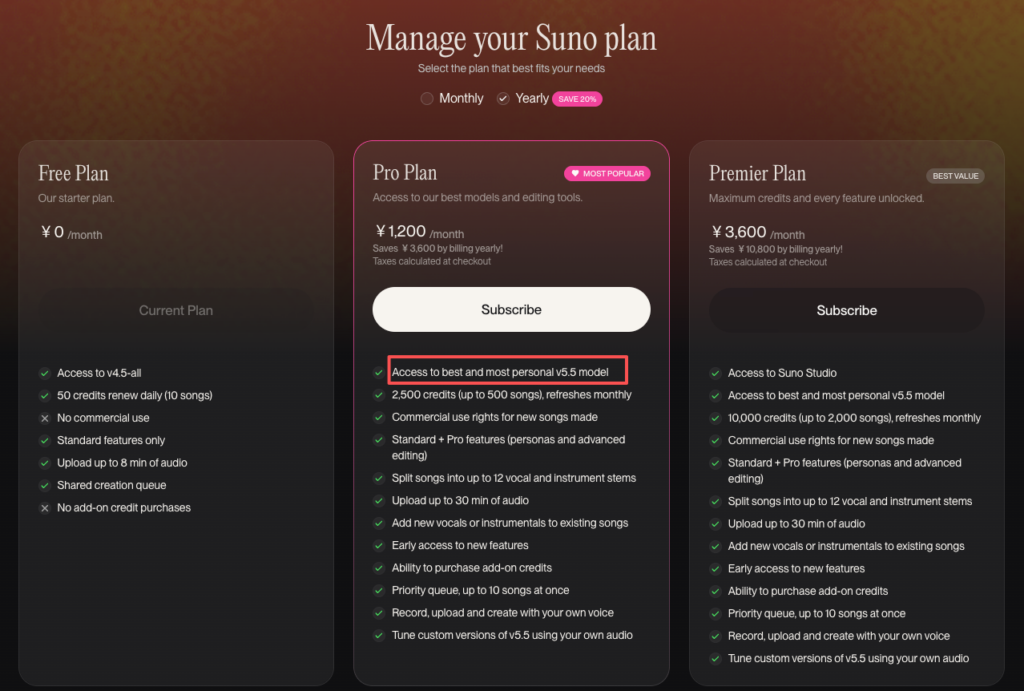Click the heart icon on MOST POPULAR badge
The width and height of the screenshot is (1024, 691).
tap(576, 173)
